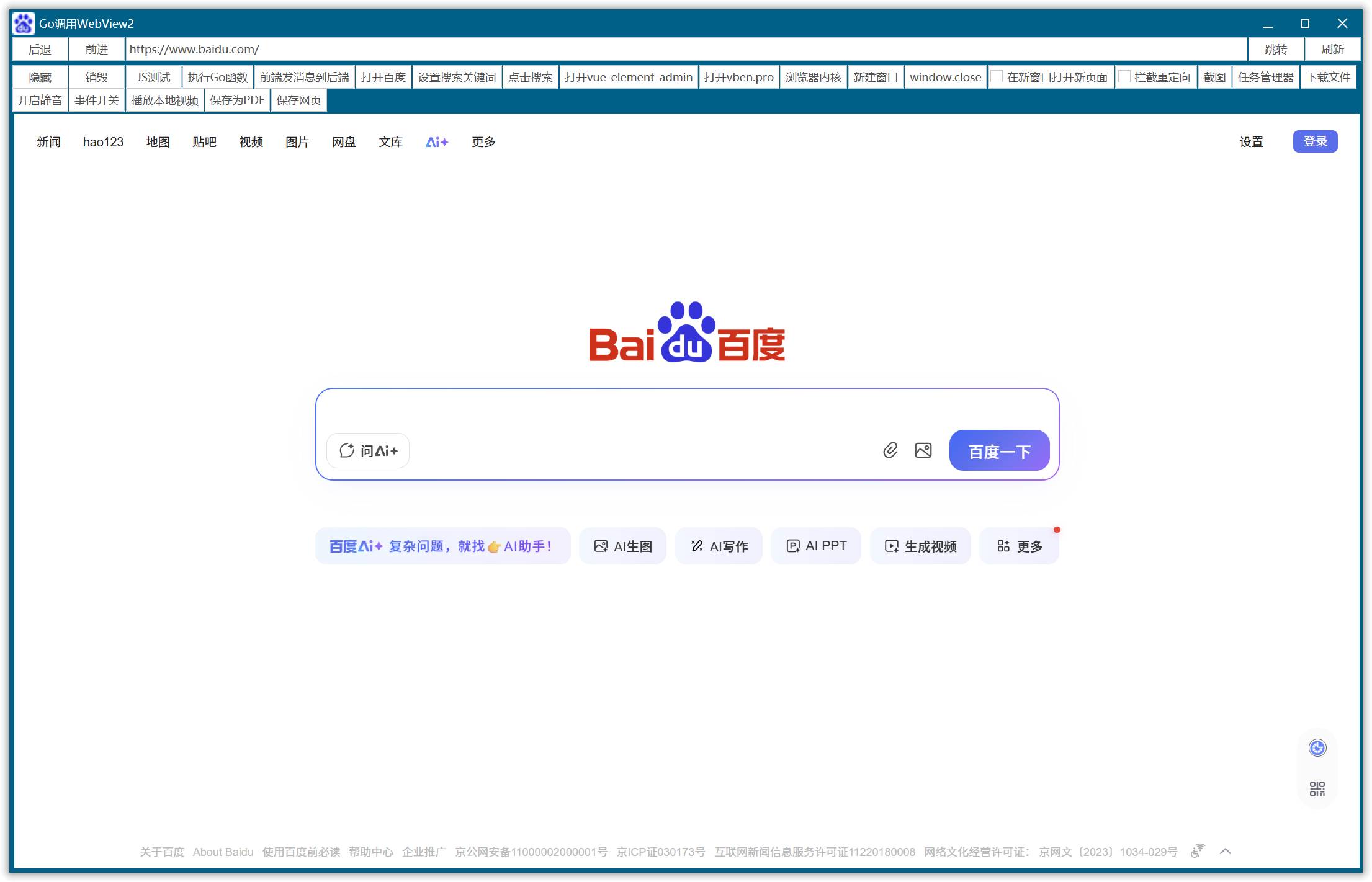Click the AI生图 shortcut button
This screenshot has height=882, width=1372.
[x=622, y=546]
